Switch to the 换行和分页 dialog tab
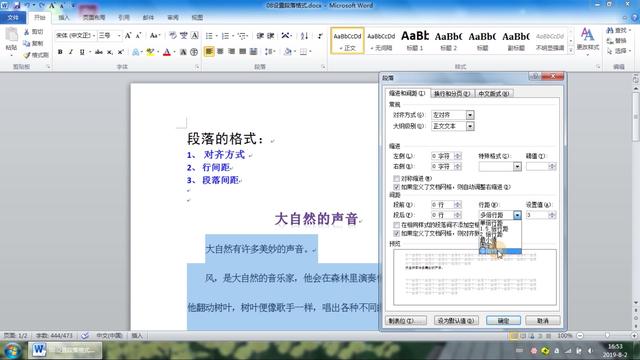 click(452, 93)
